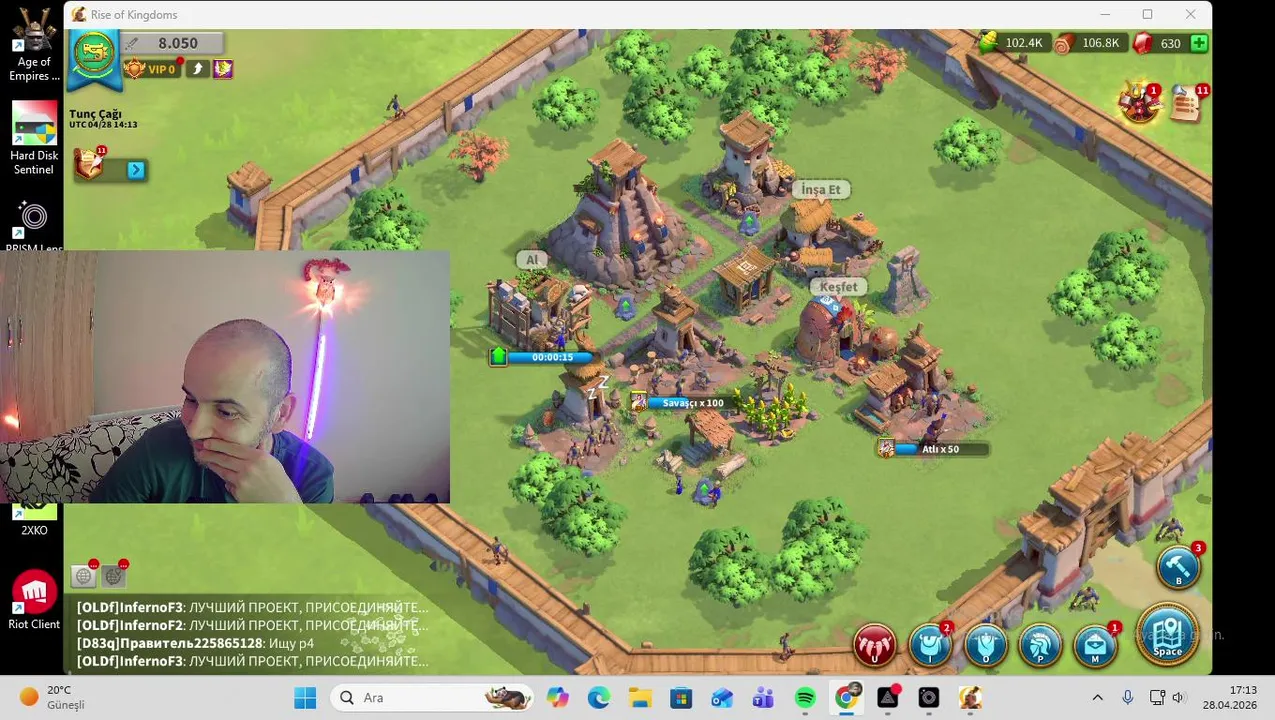Viewport: 1275px width, 720px height.
Task: Open Copilot taskbar icon
Action: point(558,697)
